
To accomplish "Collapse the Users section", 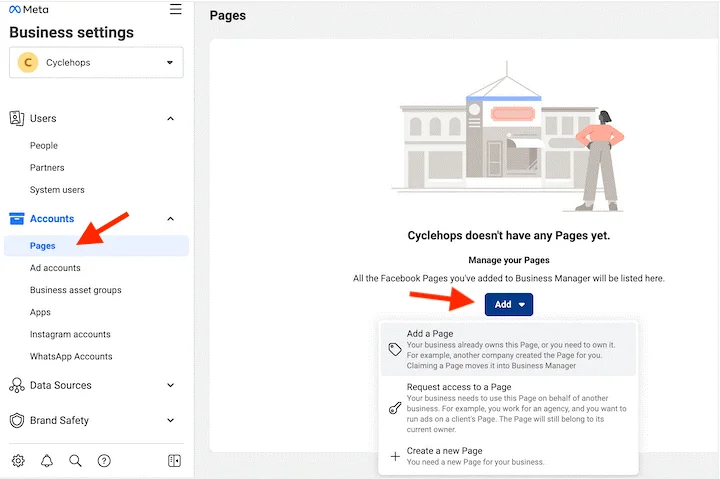I will tap(170, 119).
